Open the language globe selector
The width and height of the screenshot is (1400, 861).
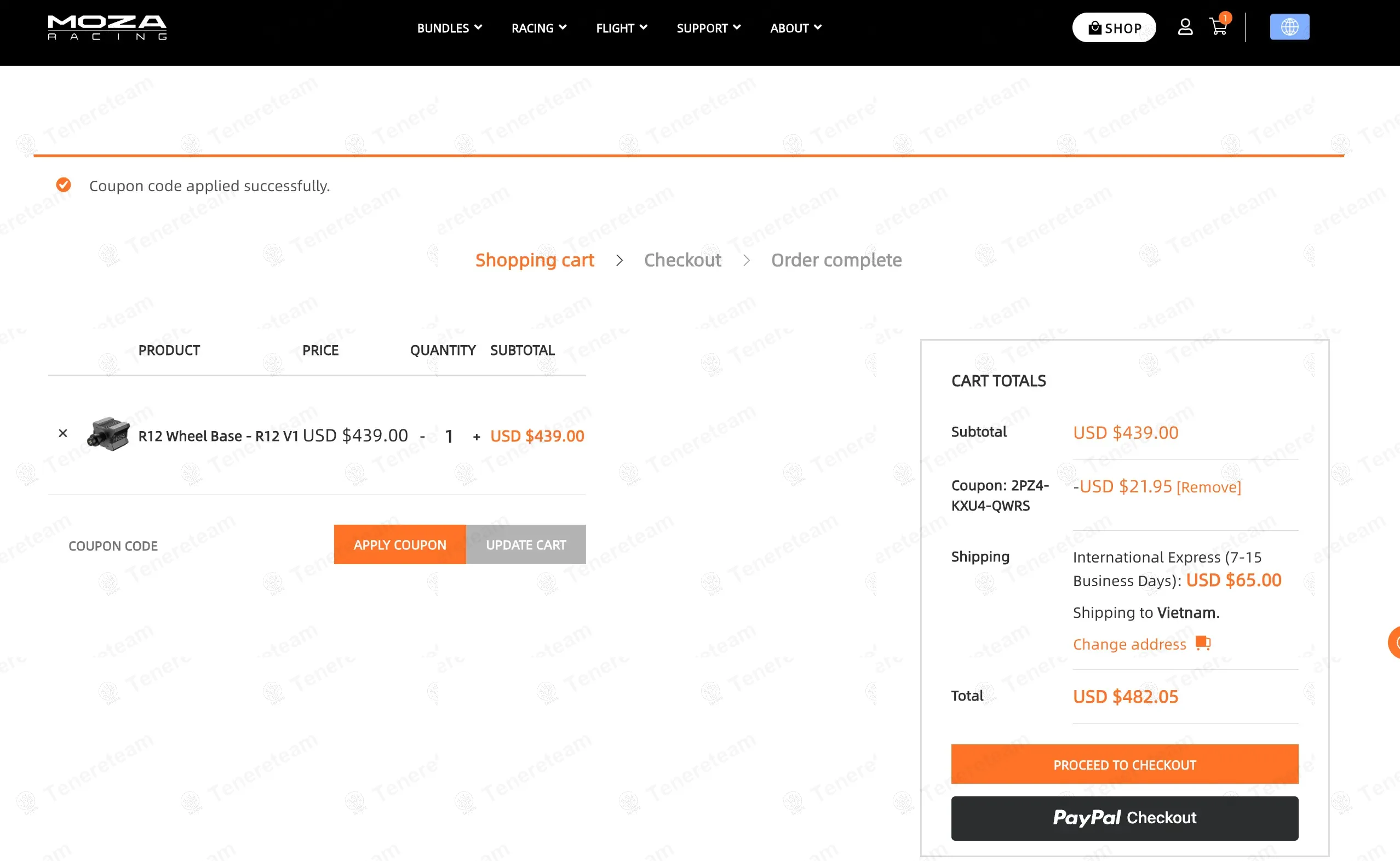pyautogui.click(x=1289, y=26)
